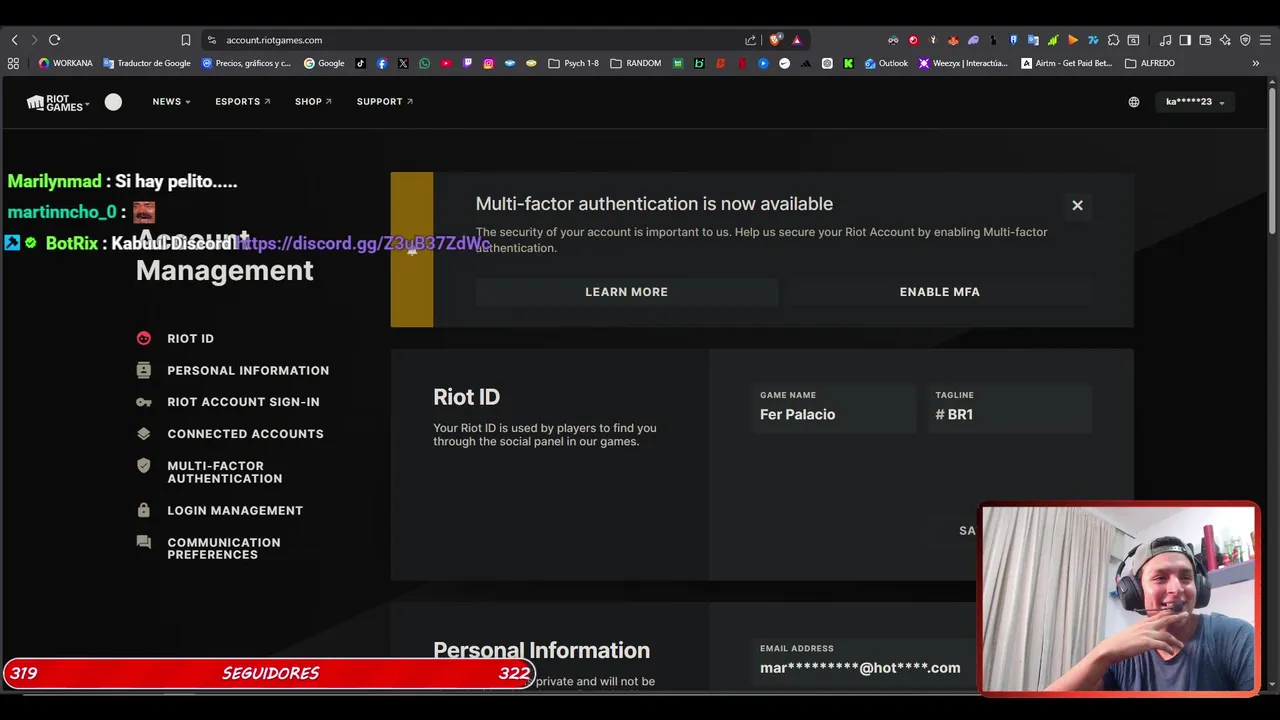Open the YouTube bookmark
The image size is (1280, 720).
point(446,63)
